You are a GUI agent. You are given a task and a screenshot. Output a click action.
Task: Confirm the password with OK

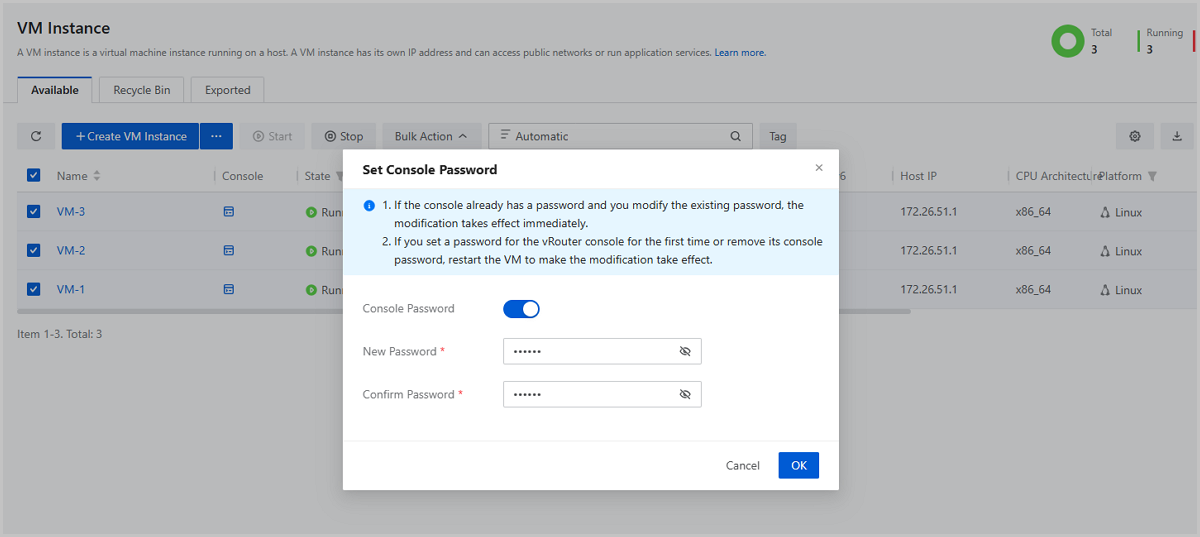(798, 465)
